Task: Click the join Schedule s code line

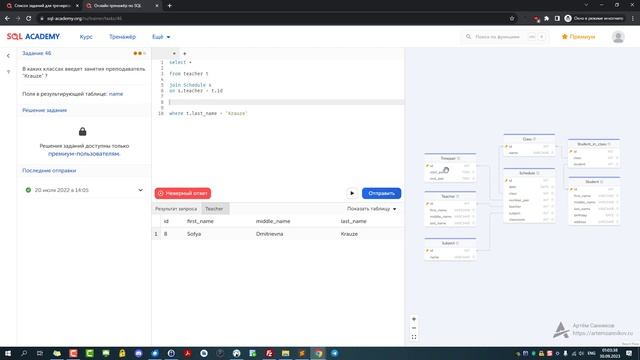Action: pos(190,85)
